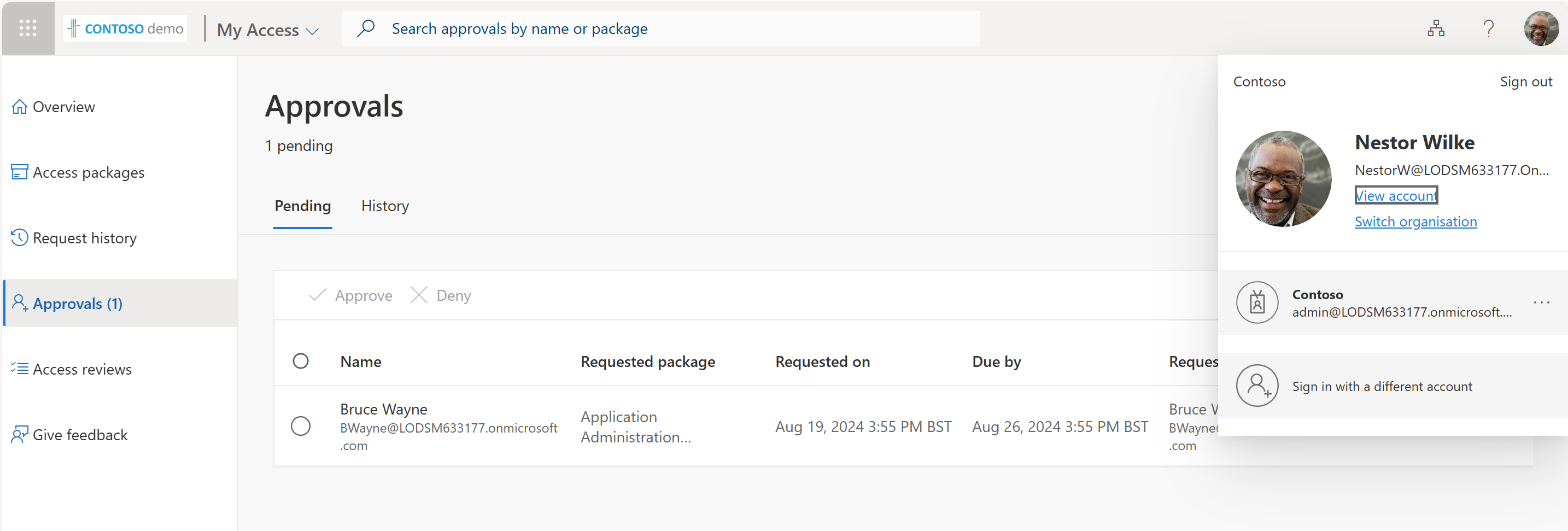Click the profile avatar in top bar
Image resolution: width=1568 pixels, height=531 pixels.
click(1540, 28)
